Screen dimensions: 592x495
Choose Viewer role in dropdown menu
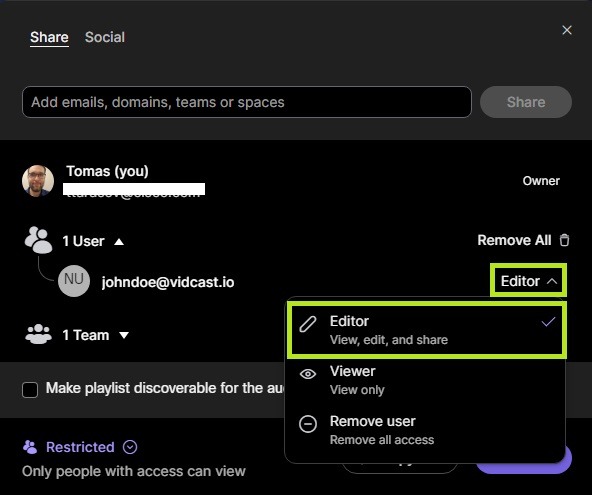425,380
